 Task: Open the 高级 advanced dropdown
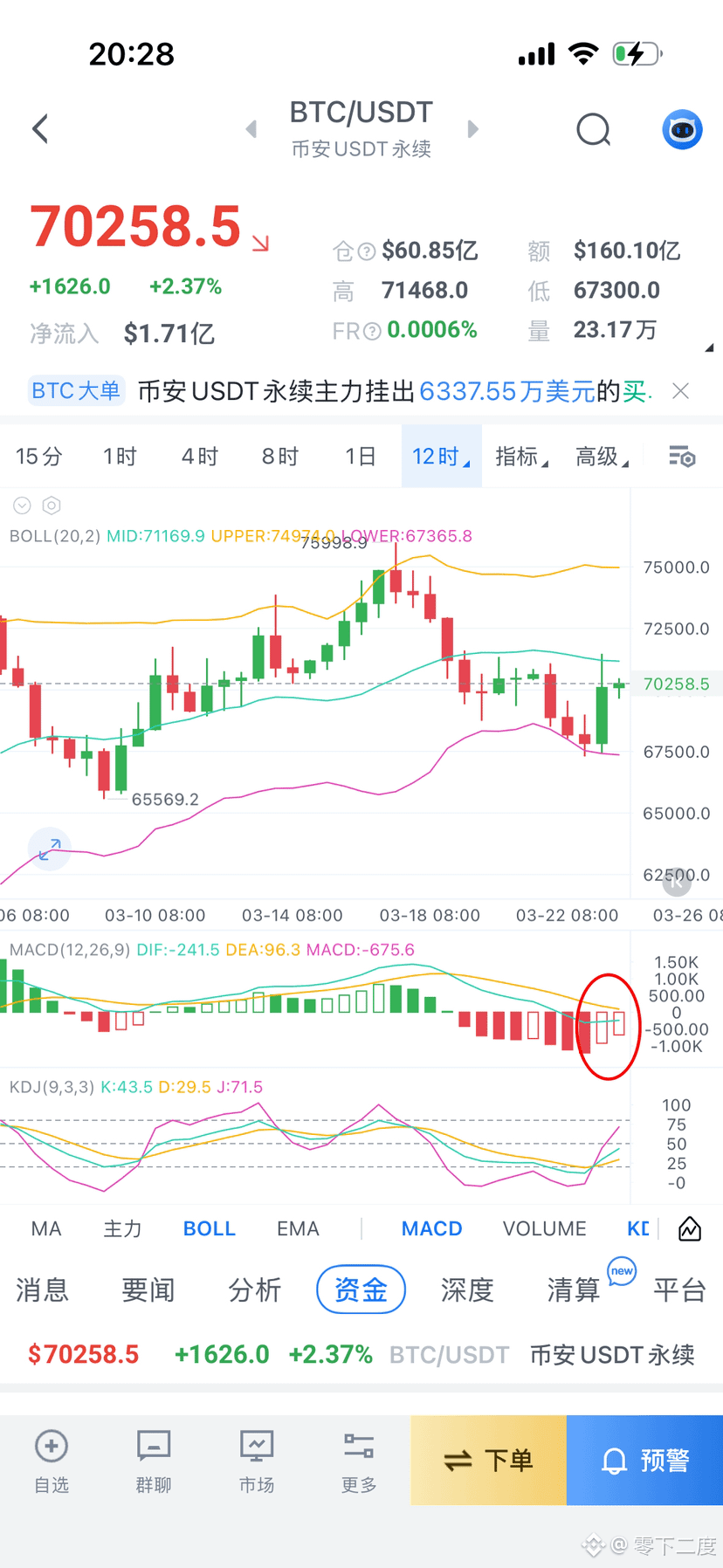point(602,457)
